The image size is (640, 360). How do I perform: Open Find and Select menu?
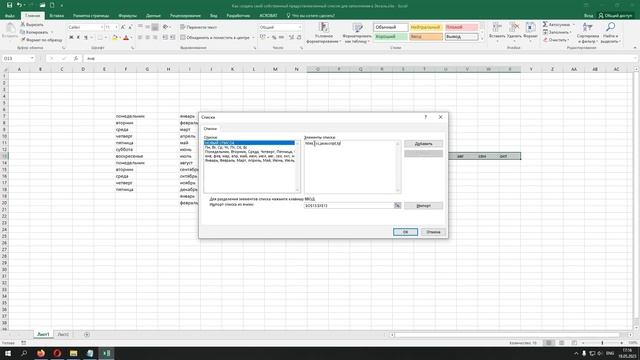611,33
